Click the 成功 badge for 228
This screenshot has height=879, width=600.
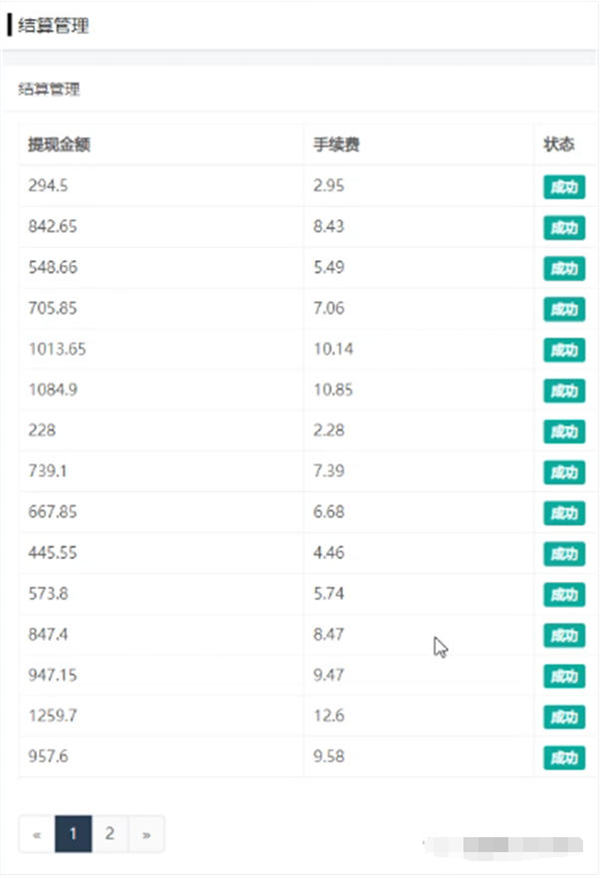point(564,431)
